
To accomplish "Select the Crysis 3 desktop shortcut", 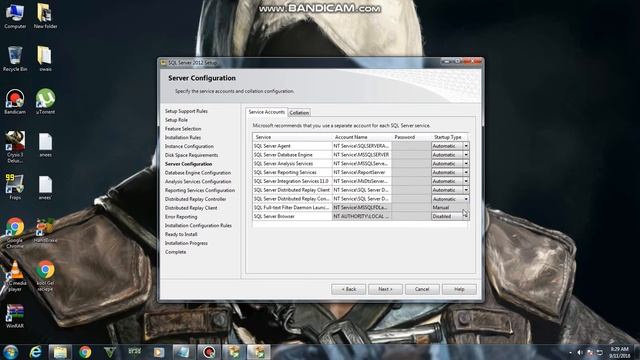I will pos(15,147).
